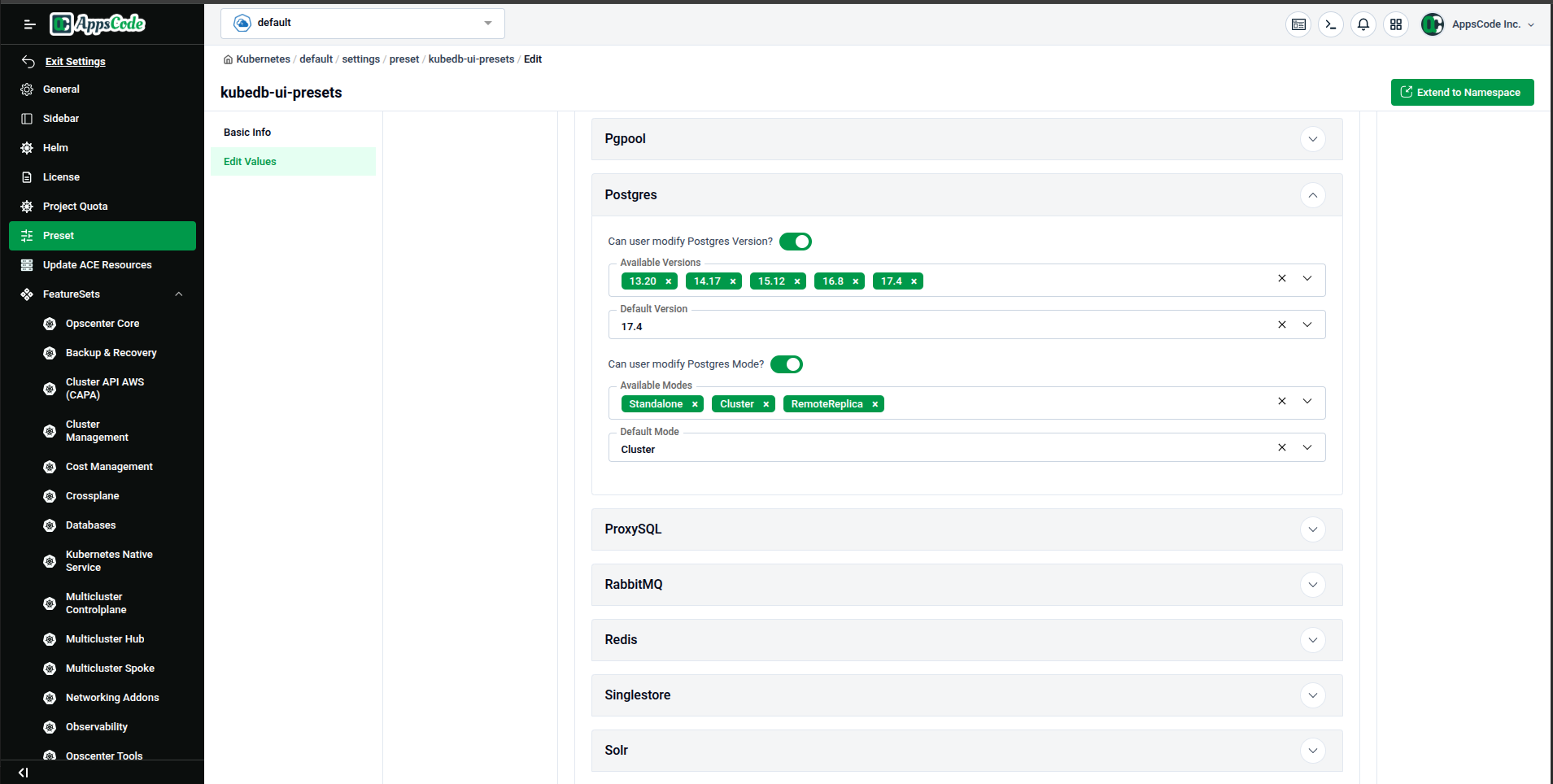Screen dimensions: 1553x784
Task: Open the cluster selector showing 'default'
Action: click(362, 23)
